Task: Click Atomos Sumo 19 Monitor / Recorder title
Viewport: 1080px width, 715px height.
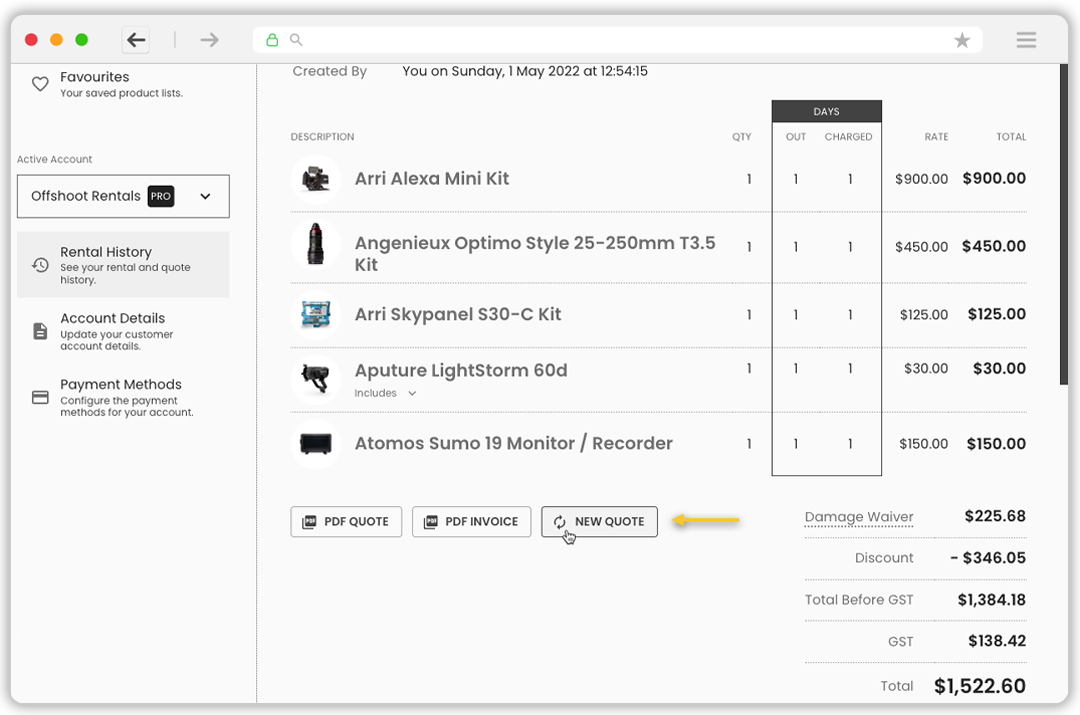Action: coord(514,444)
